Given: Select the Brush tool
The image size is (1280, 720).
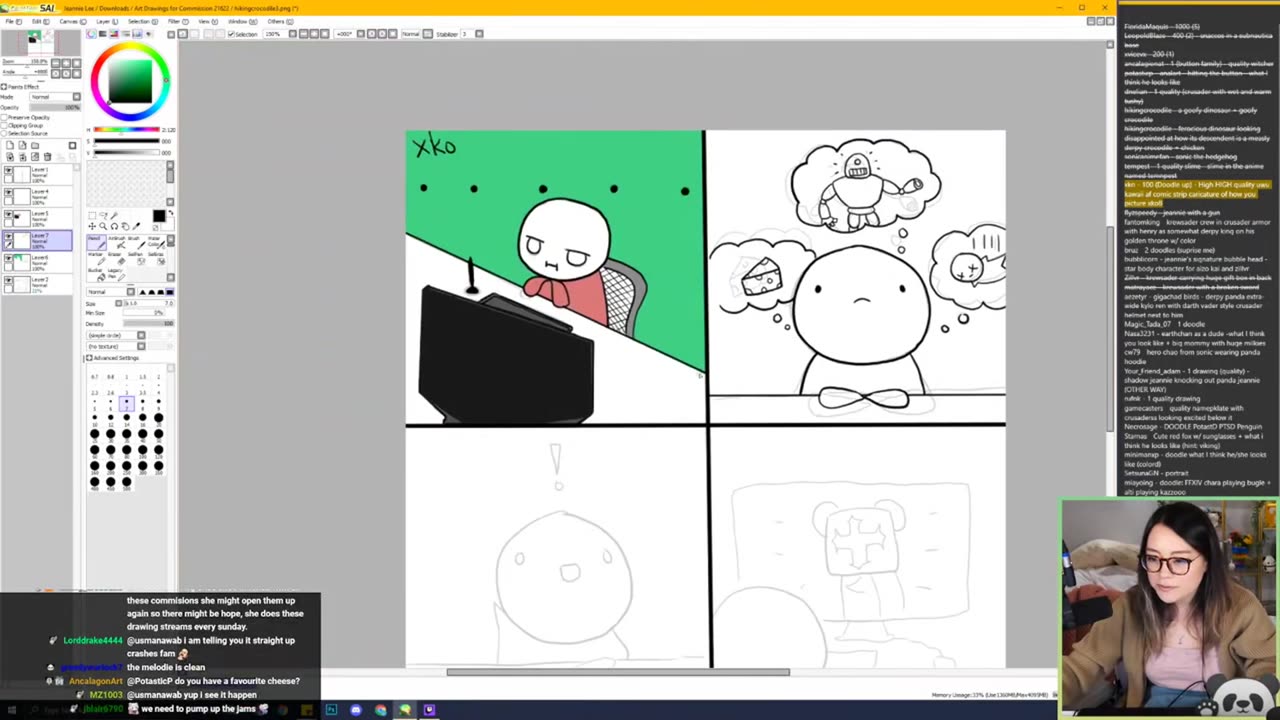Looking at the screenshot, I should 137,242.
